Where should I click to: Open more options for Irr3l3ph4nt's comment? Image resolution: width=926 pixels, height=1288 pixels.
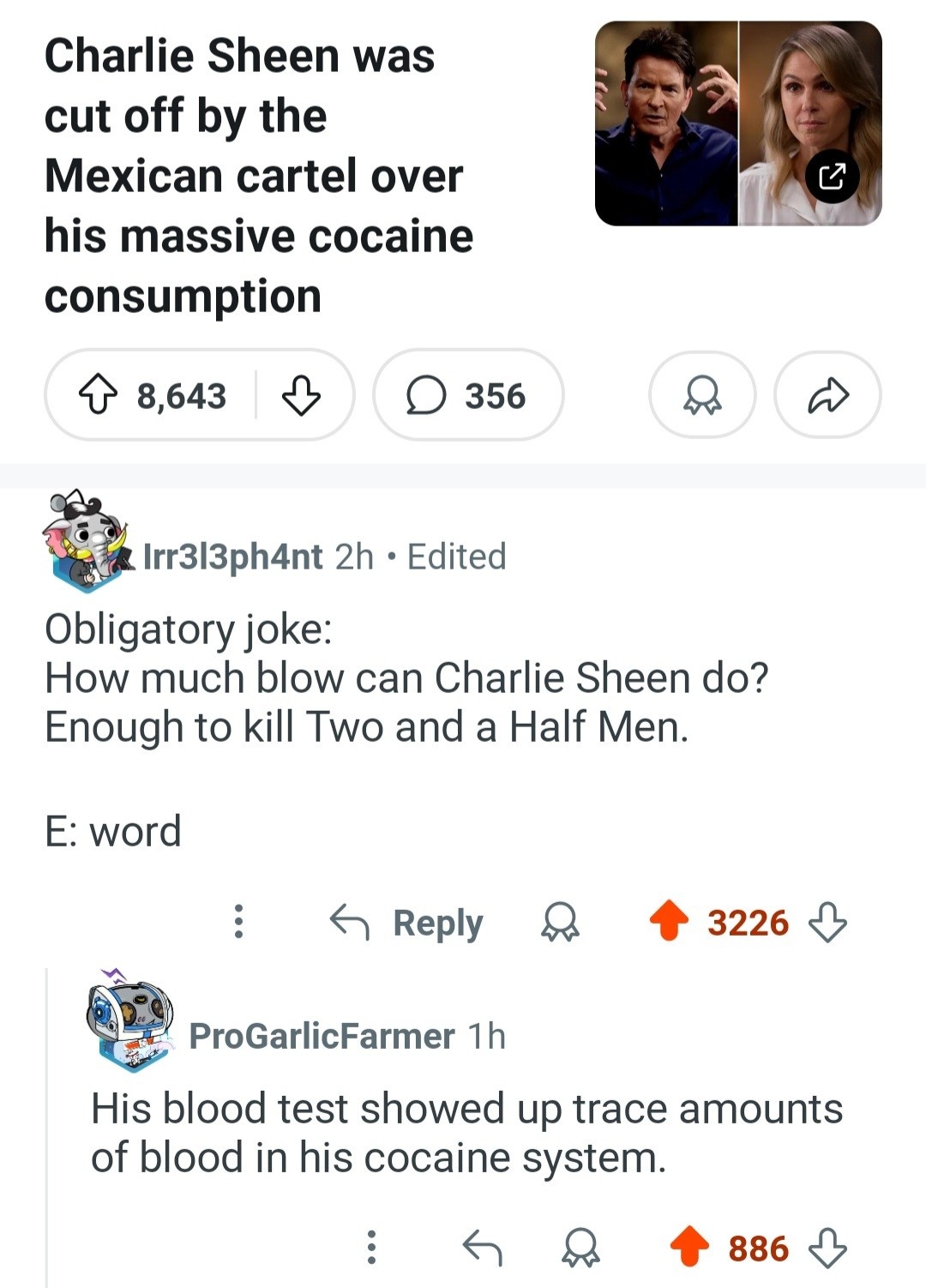click(x=239, y=922)
